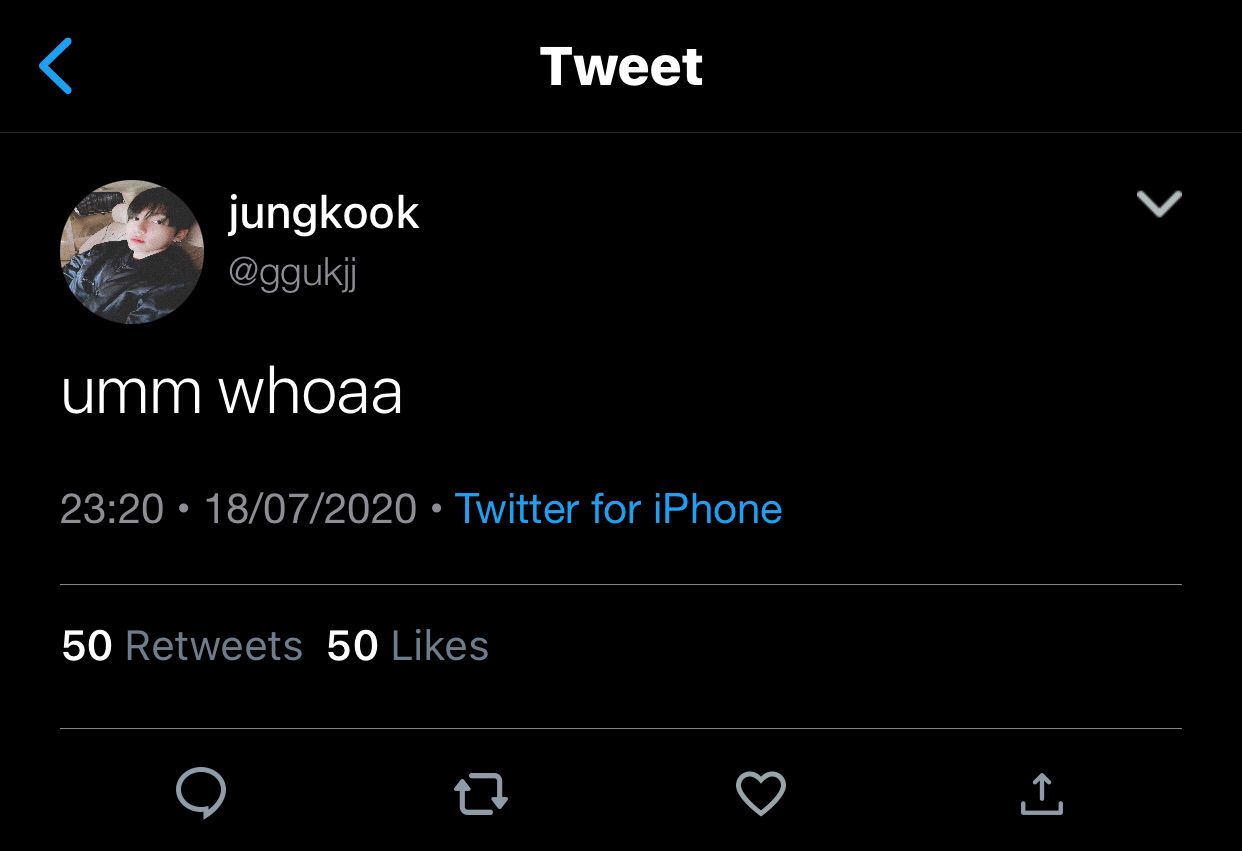Click the number 50 beside Retweets
This screenshot has width=1242, height=851.
tap(87, 646)
